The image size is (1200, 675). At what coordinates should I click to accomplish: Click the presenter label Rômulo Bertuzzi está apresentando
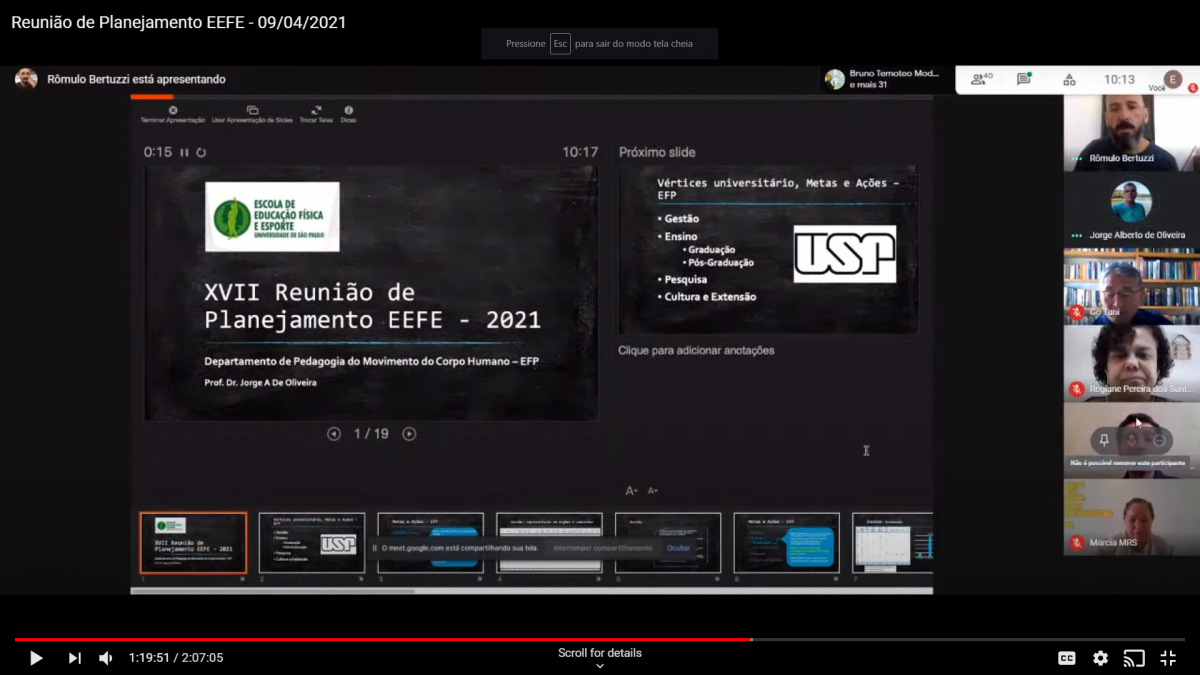(137, 79)
